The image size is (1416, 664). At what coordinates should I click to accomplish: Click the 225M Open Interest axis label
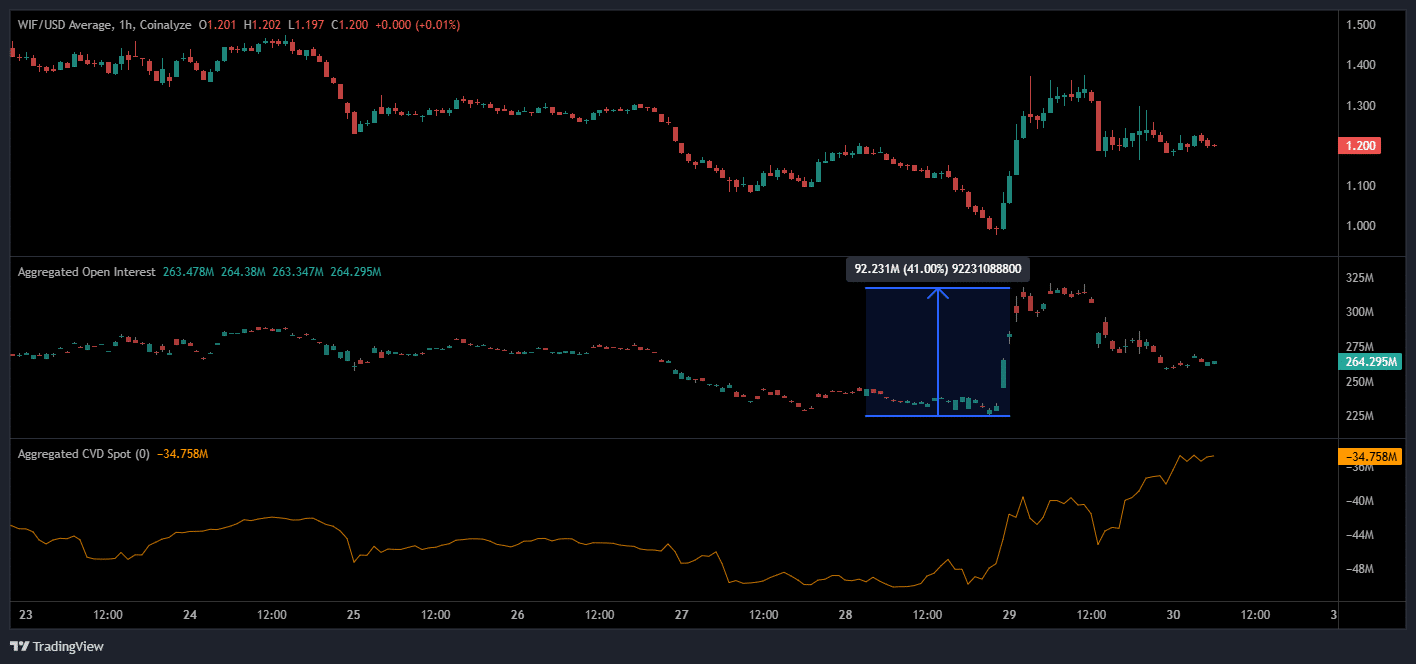1359,416
